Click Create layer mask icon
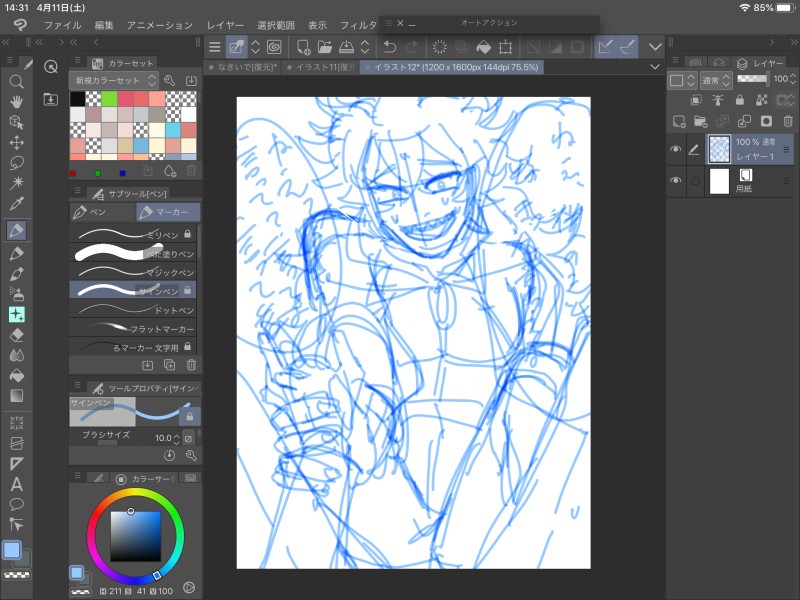 766,121
